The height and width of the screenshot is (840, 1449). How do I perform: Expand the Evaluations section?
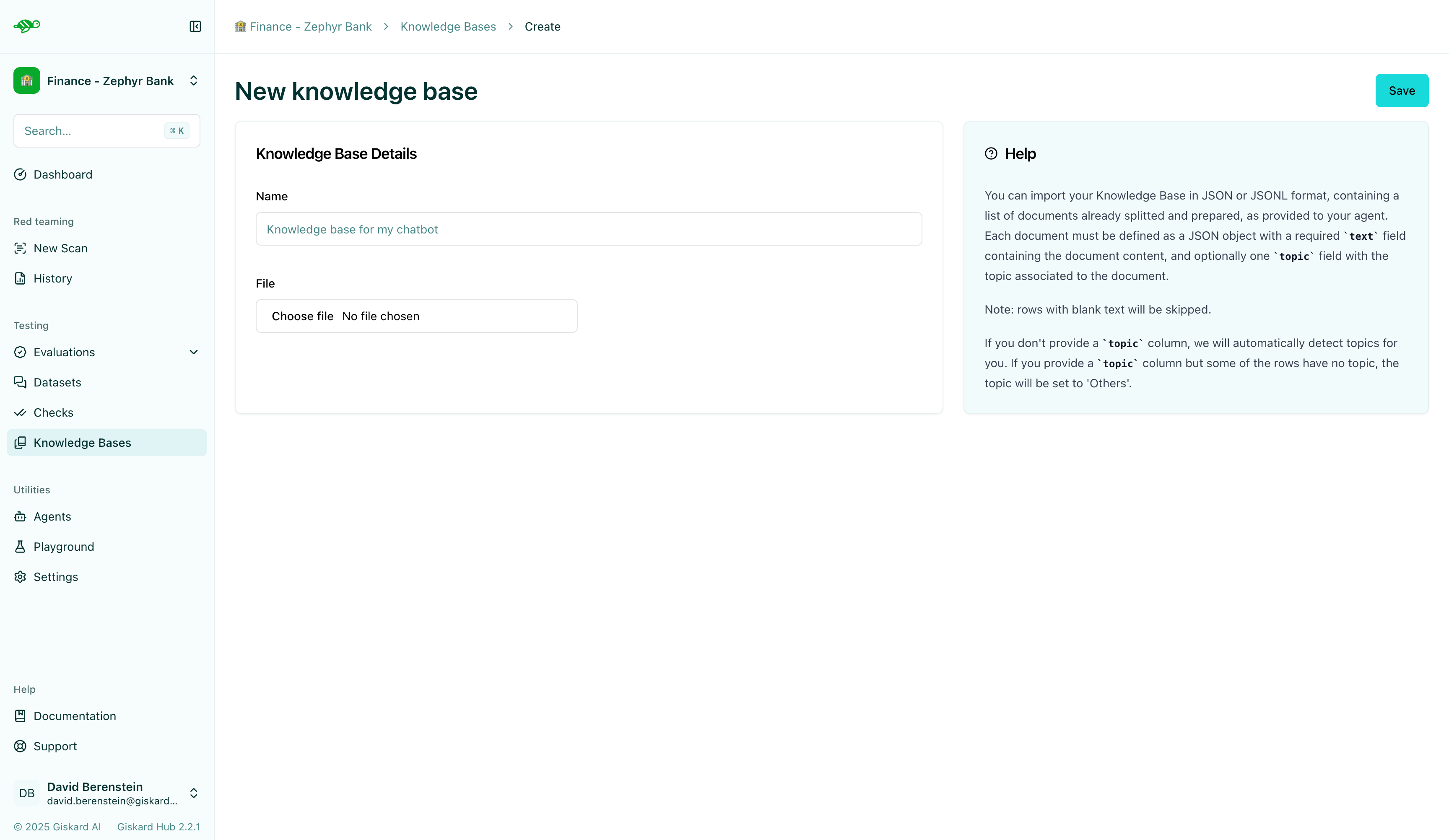tap(194, 352)
